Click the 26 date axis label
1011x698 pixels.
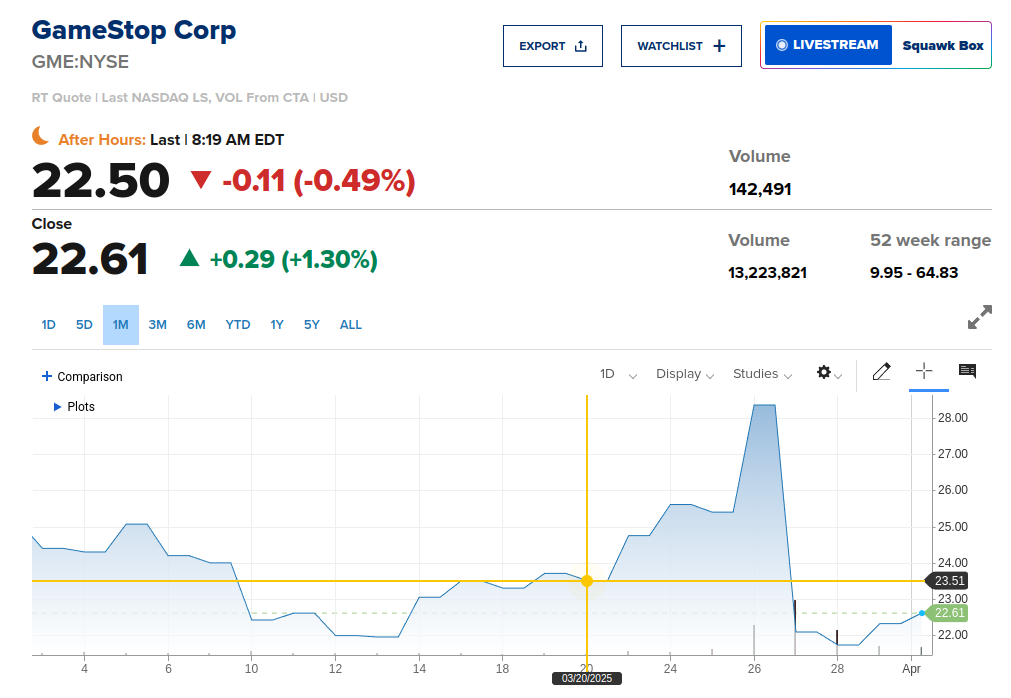tap(754, 669)
